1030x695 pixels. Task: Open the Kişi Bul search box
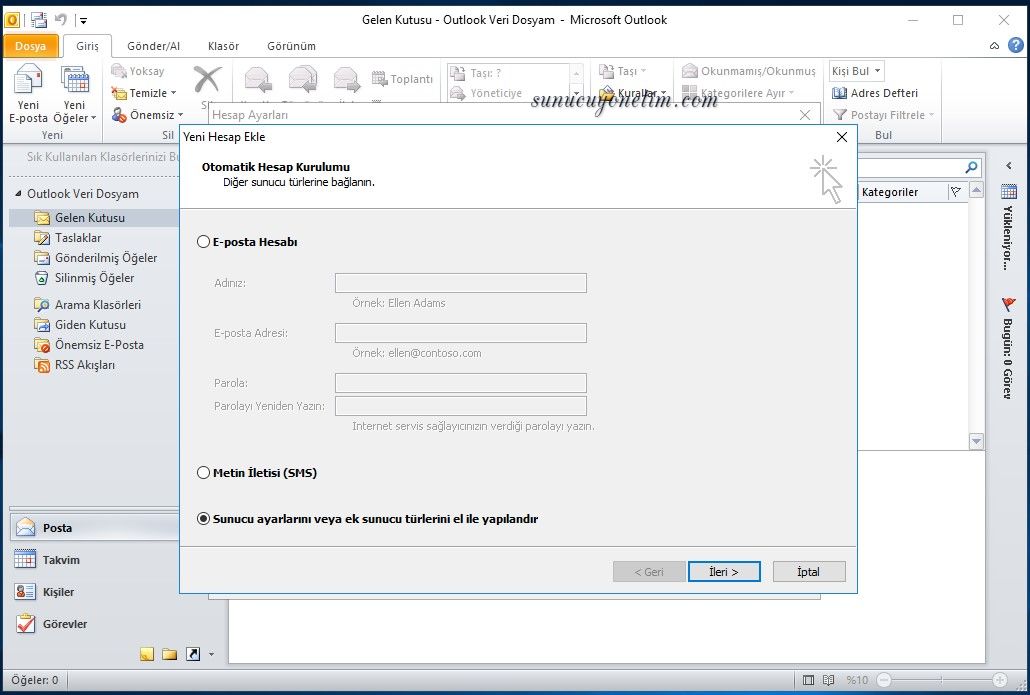[x=855, y=71]
